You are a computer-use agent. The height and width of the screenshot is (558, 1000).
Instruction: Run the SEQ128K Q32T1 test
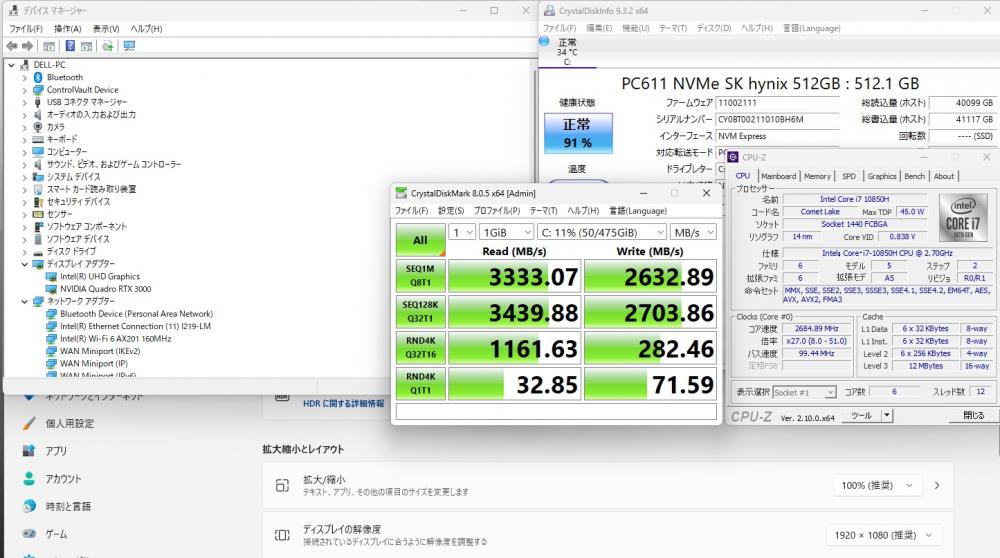(x=420, y=311)
